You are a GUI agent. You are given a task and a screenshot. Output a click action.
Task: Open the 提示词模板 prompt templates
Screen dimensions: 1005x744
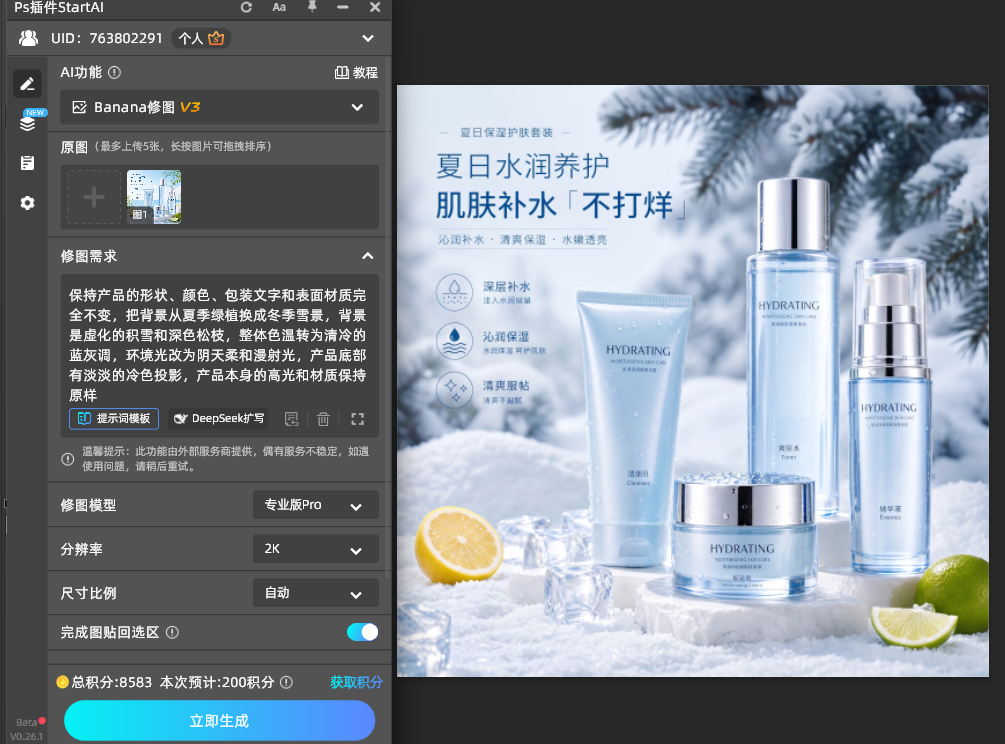114,418
